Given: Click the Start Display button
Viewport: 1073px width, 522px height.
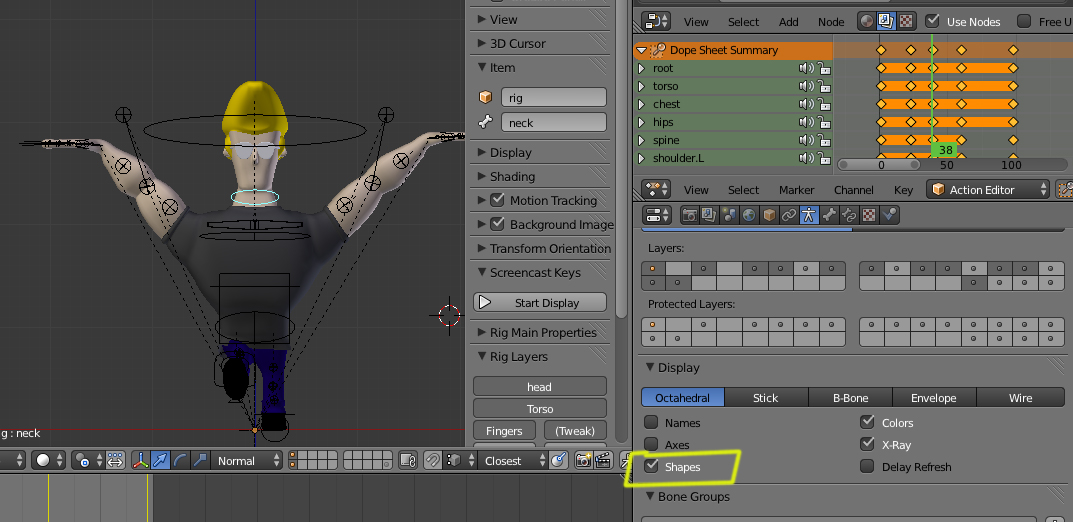Looking at the screenshot, I should (x=540, y=302).
